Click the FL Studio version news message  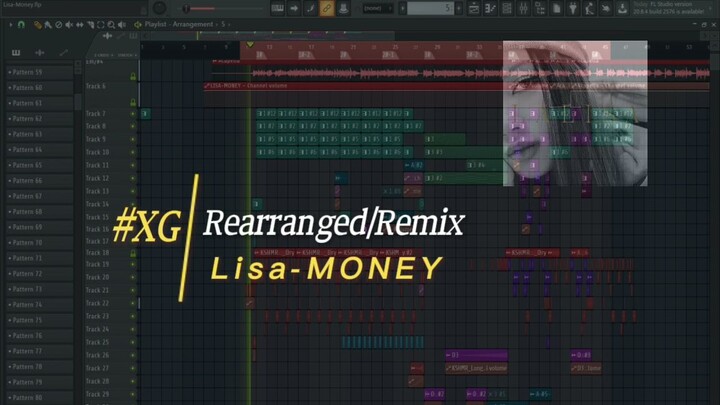click(x=669, y=8)
